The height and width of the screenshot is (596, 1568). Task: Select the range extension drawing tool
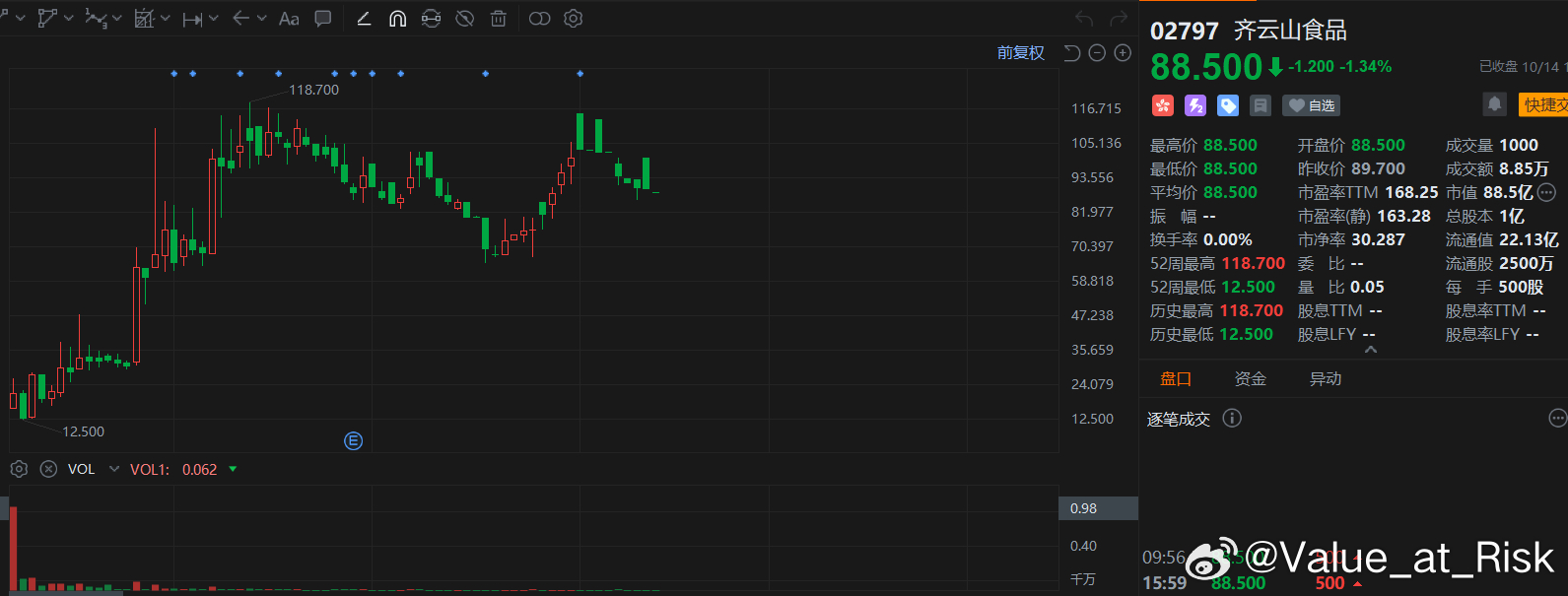192,18
